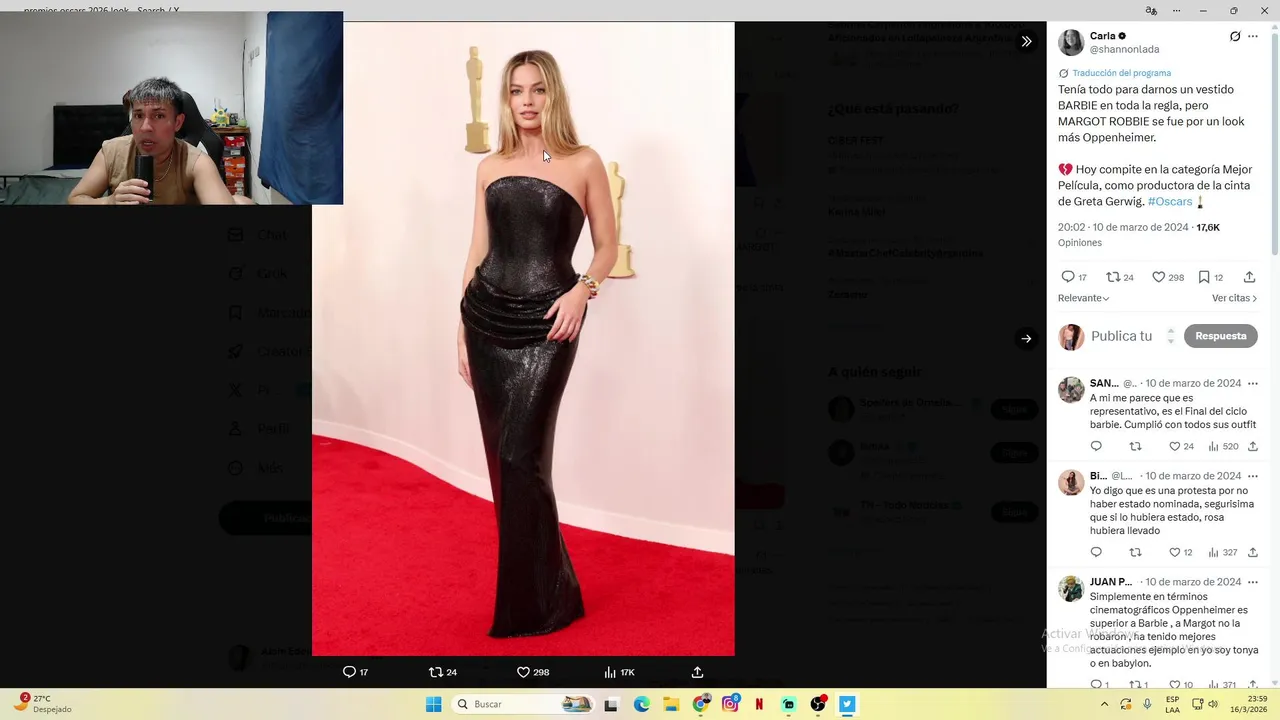Reply to Bi...'s comment
Viewport: 1280px width, 720px height.
pos(1096,552)
